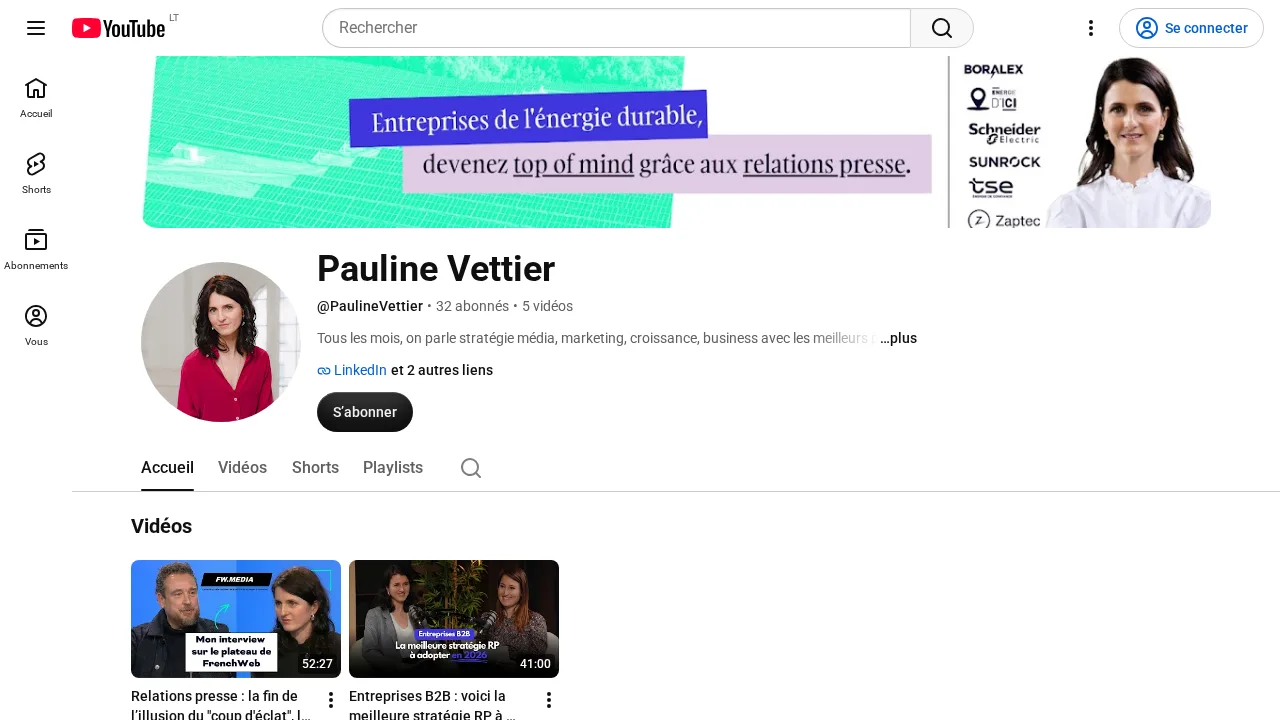Switch to the Vidéos tab
1280x720 pixels.
[x=243, y=468]
